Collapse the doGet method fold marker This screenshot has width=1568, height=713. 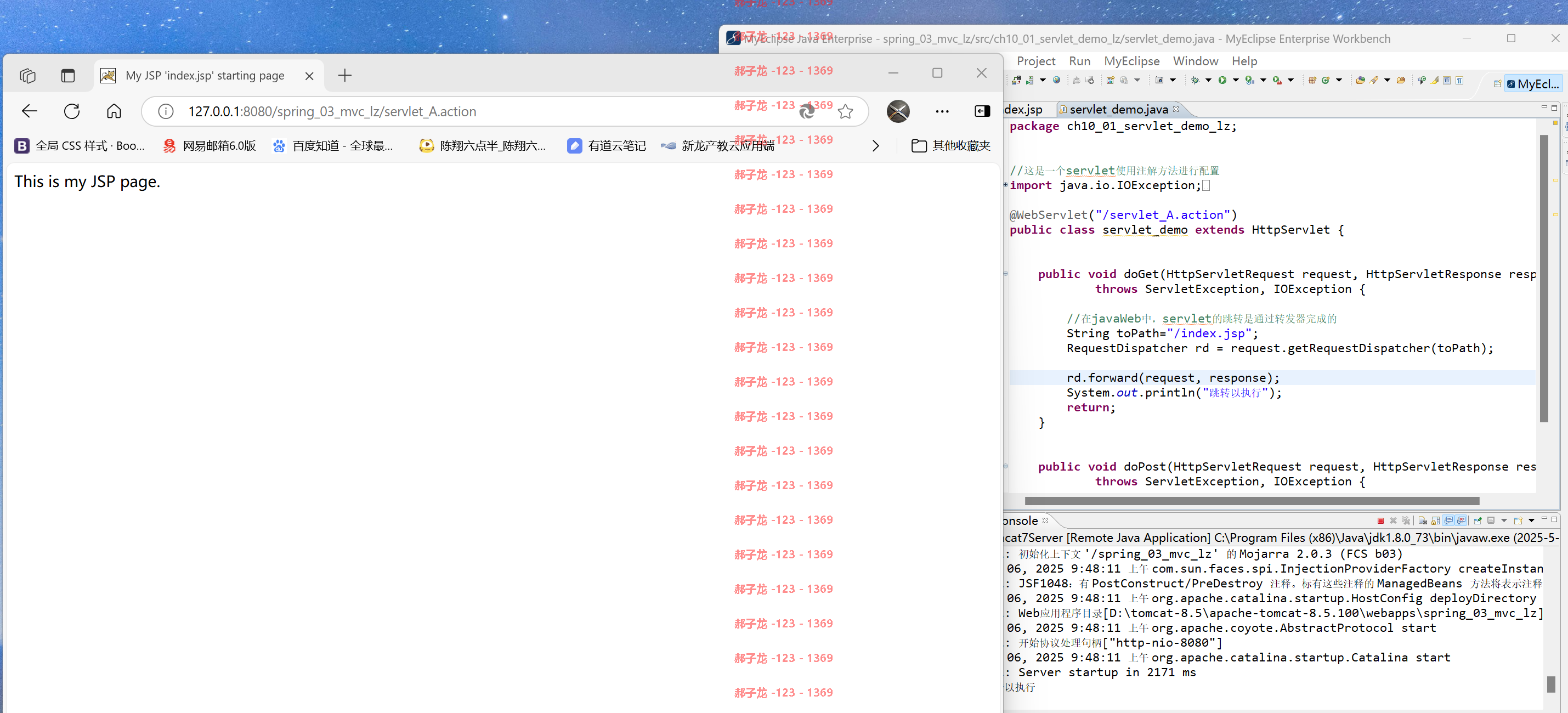(1006, 273)
